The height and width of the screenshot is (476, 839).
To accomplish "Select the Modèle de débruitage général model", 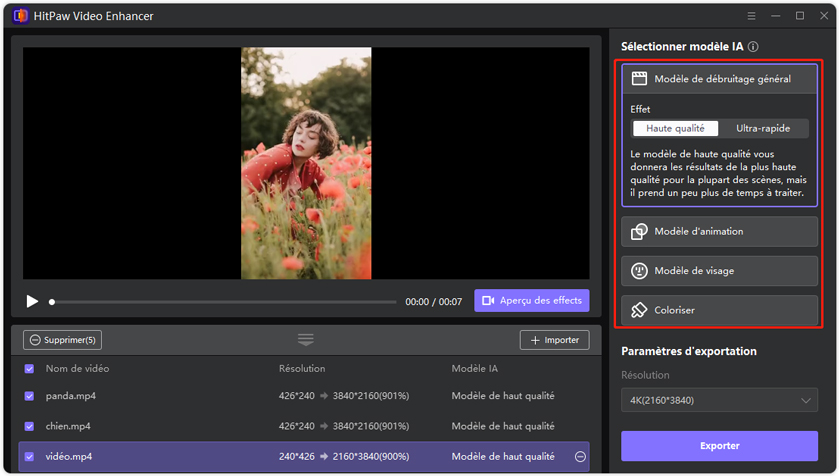I will click(x=720, y=79).
